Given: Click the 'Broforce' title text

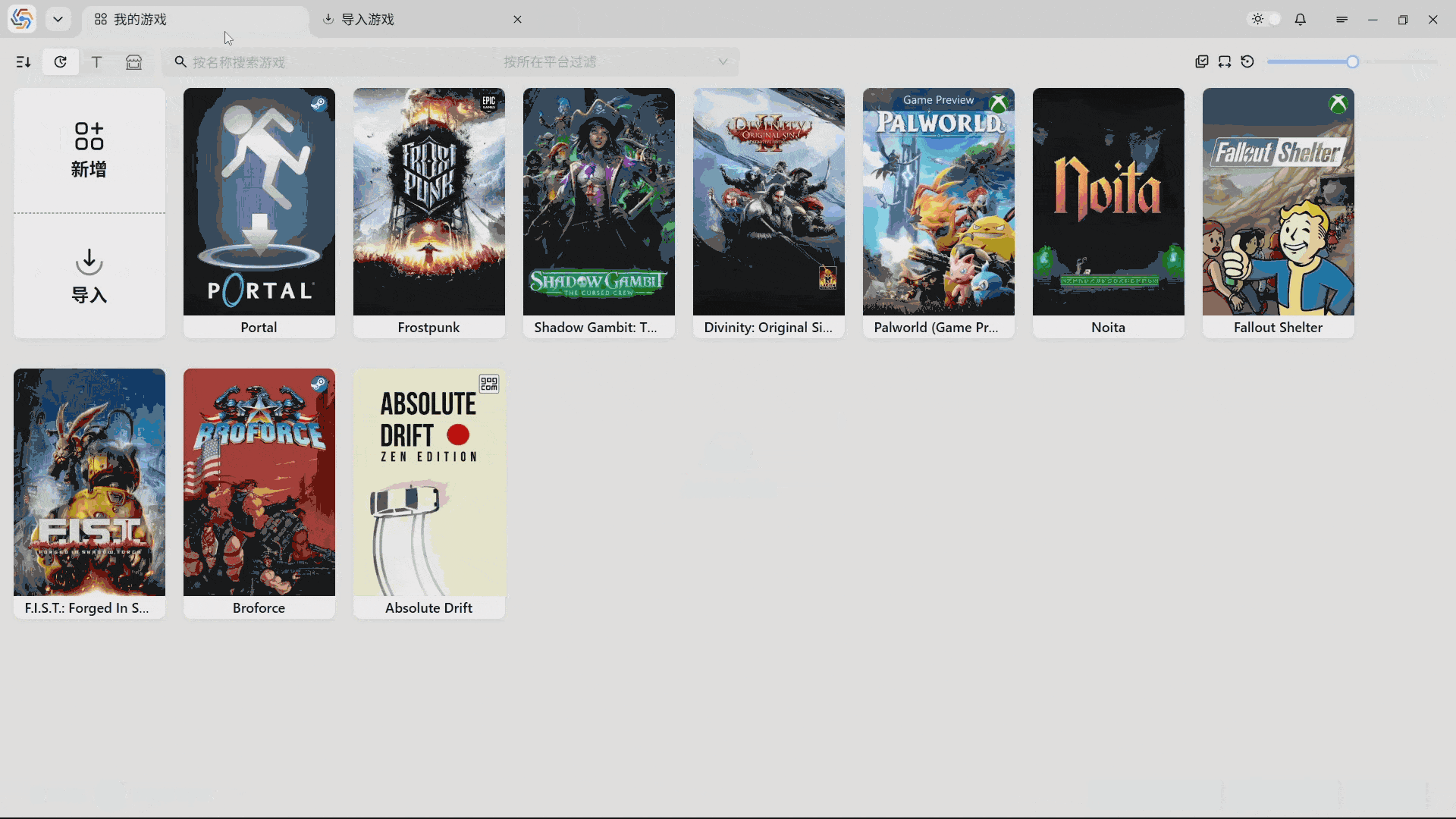Looking at the screenshot, I should pyautogui.click(x=259, y=608).
